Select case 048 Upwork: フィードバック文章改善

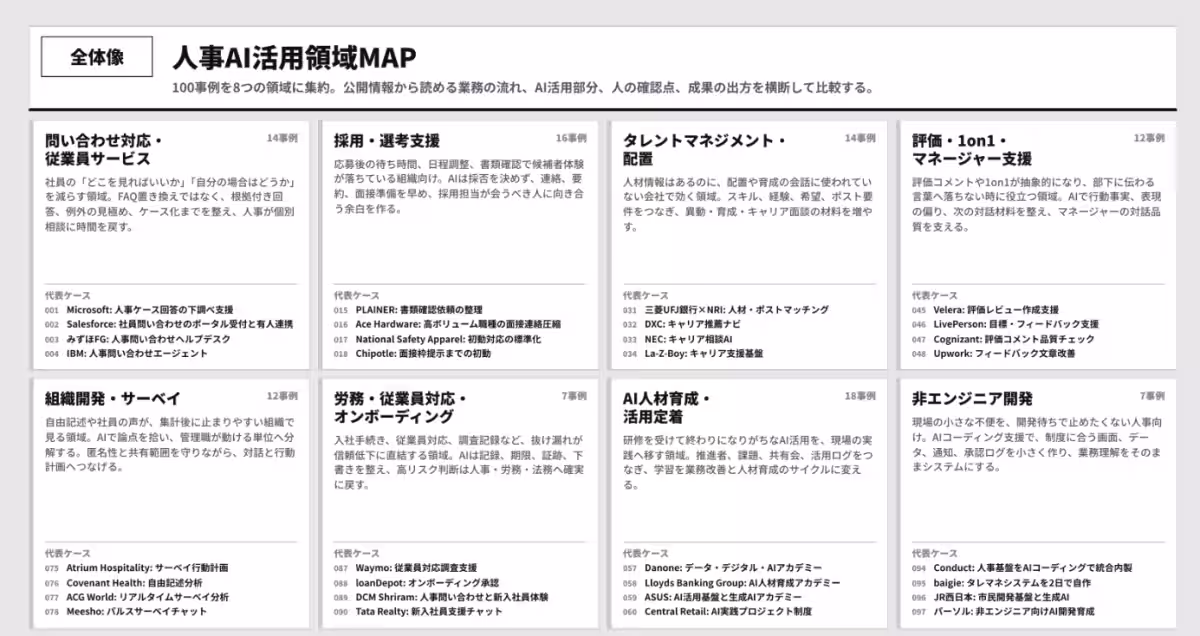[x=994, y=353]
